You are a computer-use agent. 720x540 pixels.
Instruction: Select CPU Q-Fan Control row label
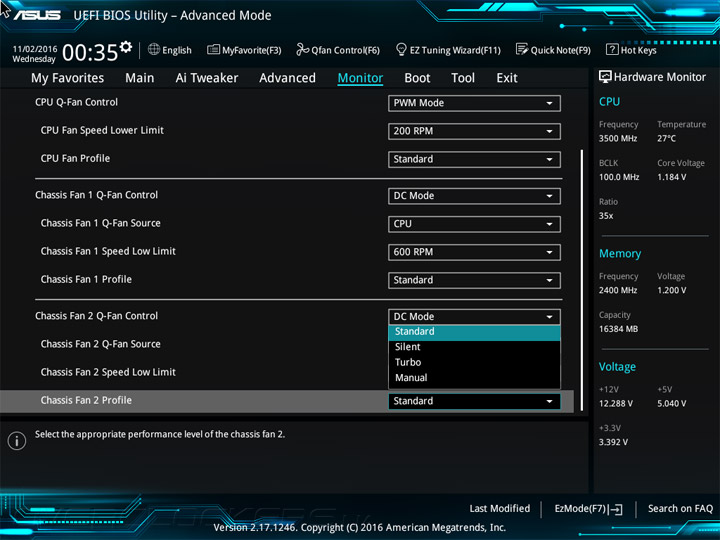76,102
